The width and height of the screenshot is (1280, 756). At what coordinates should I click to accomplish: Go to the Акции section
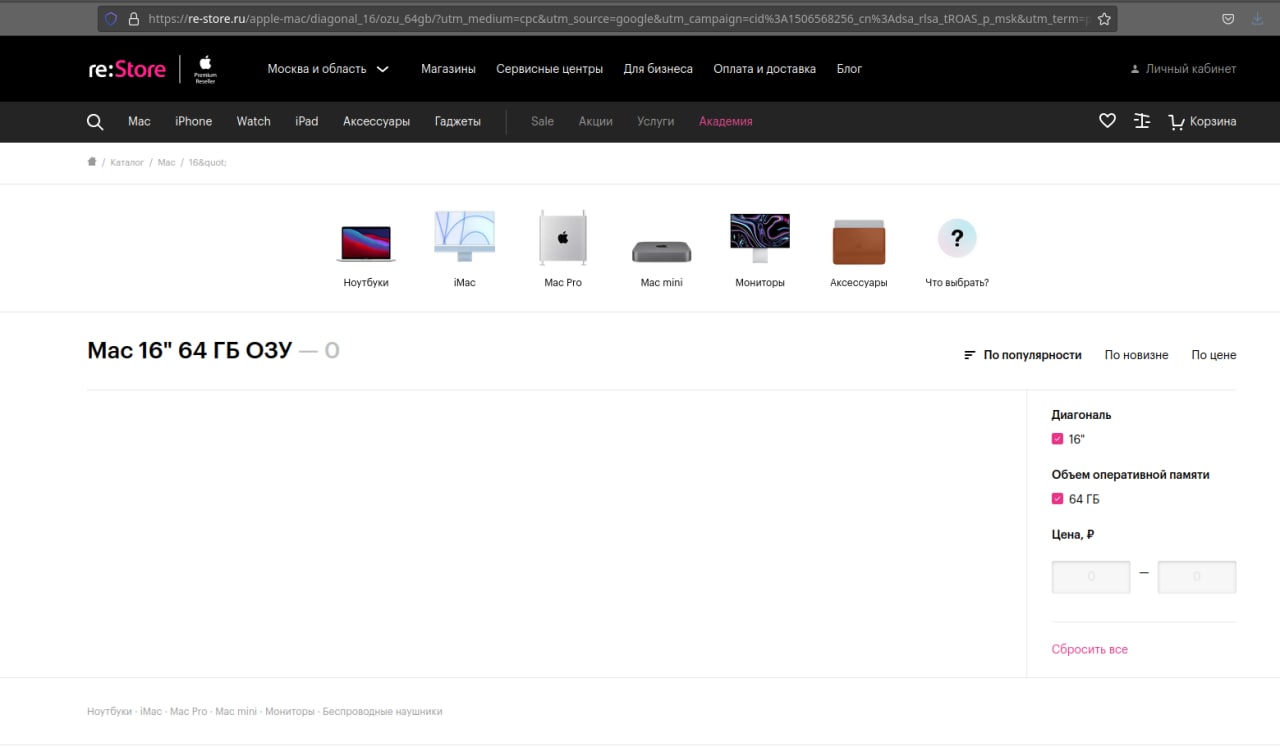click(595, 121)
